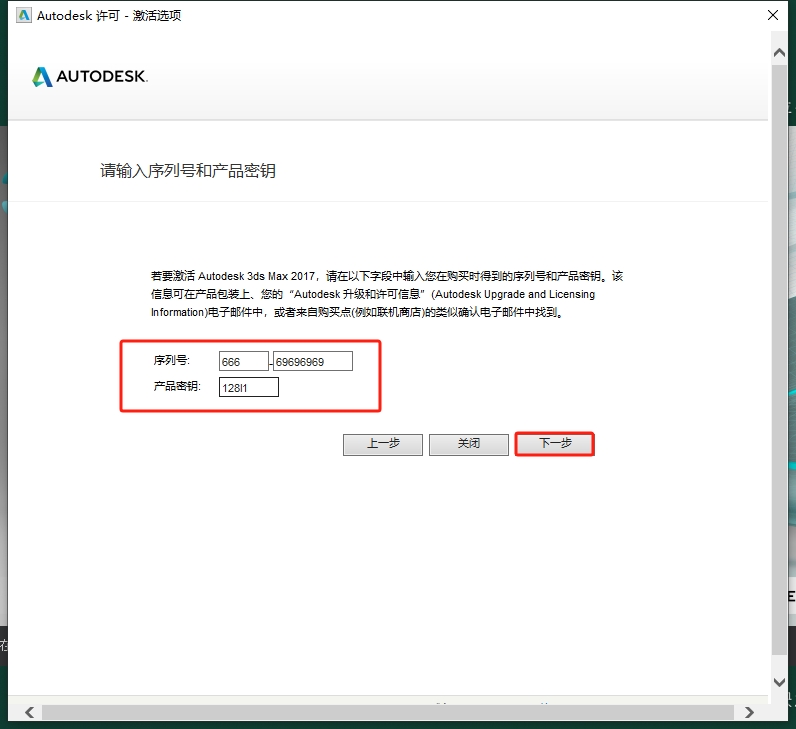Focus the serial number field 69696969
The image size is (796, 729).
tap(313, 361)
